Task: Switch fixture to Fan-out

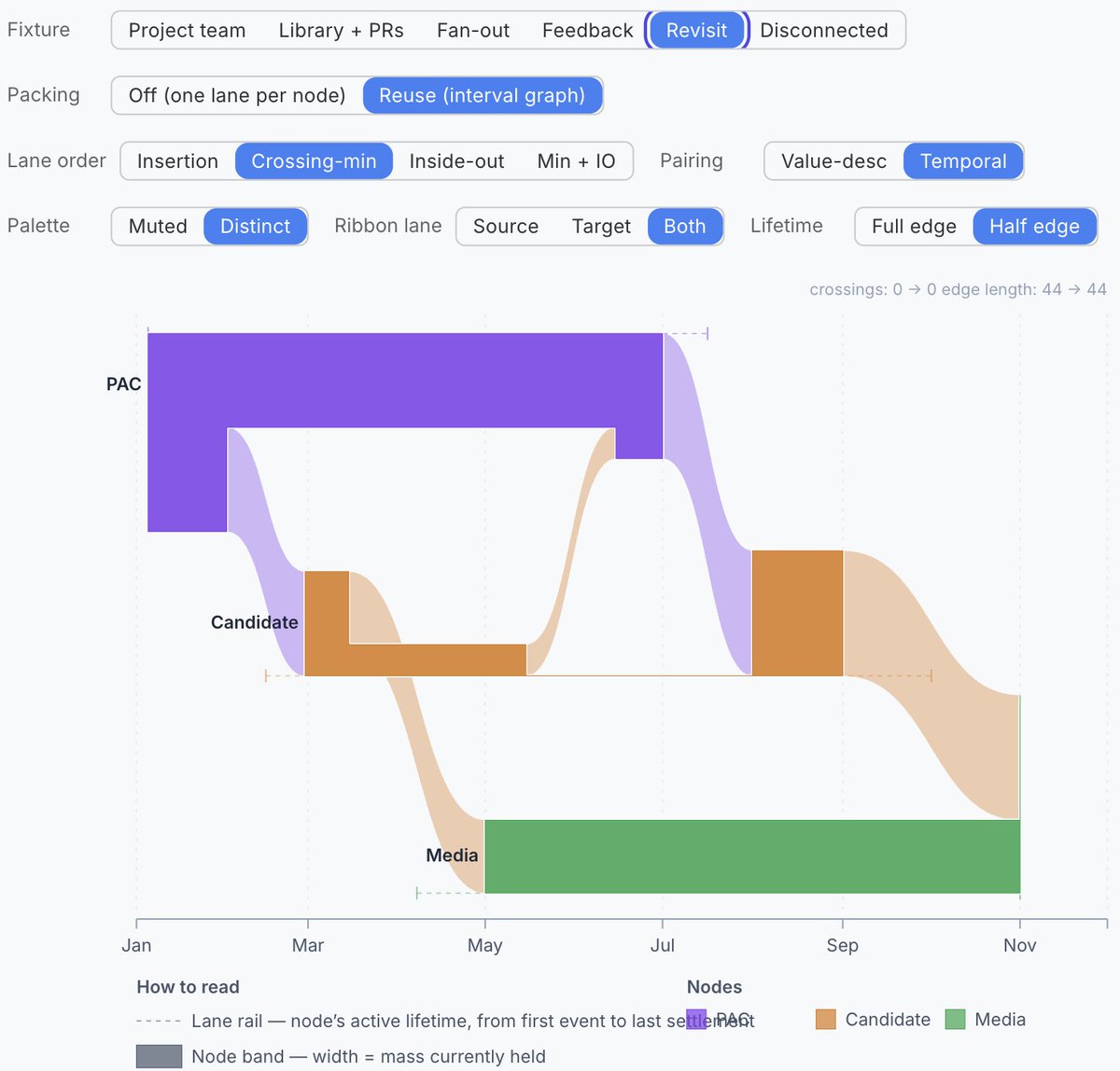Action: click(x=473, y=30)
